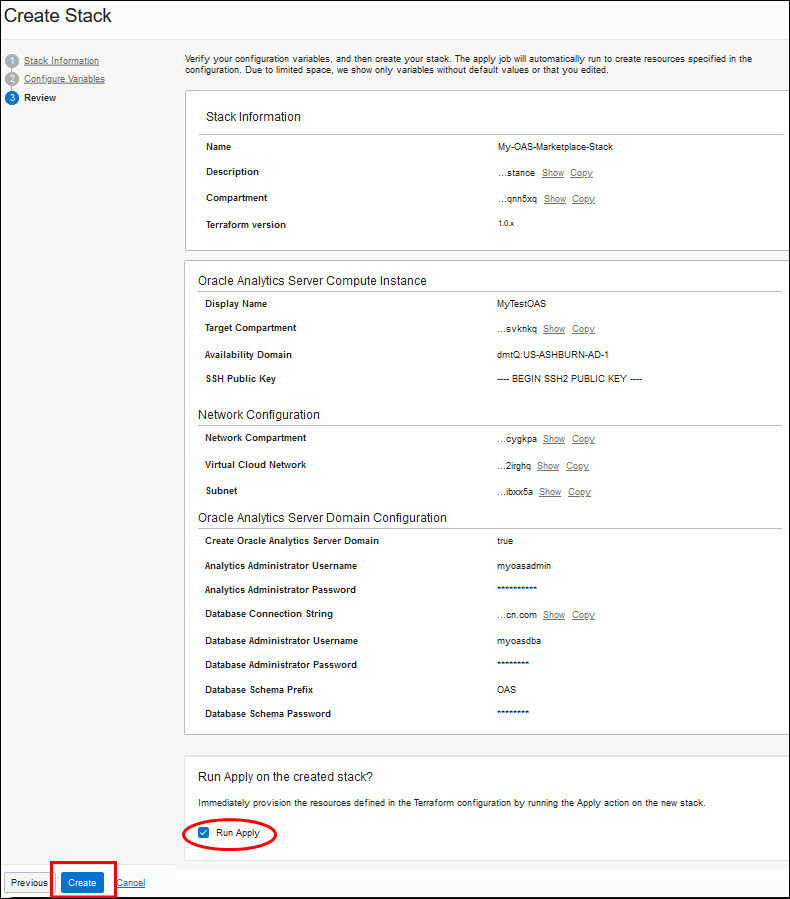
Task: Click the Database Connection String label
Action: pos(269,614)
